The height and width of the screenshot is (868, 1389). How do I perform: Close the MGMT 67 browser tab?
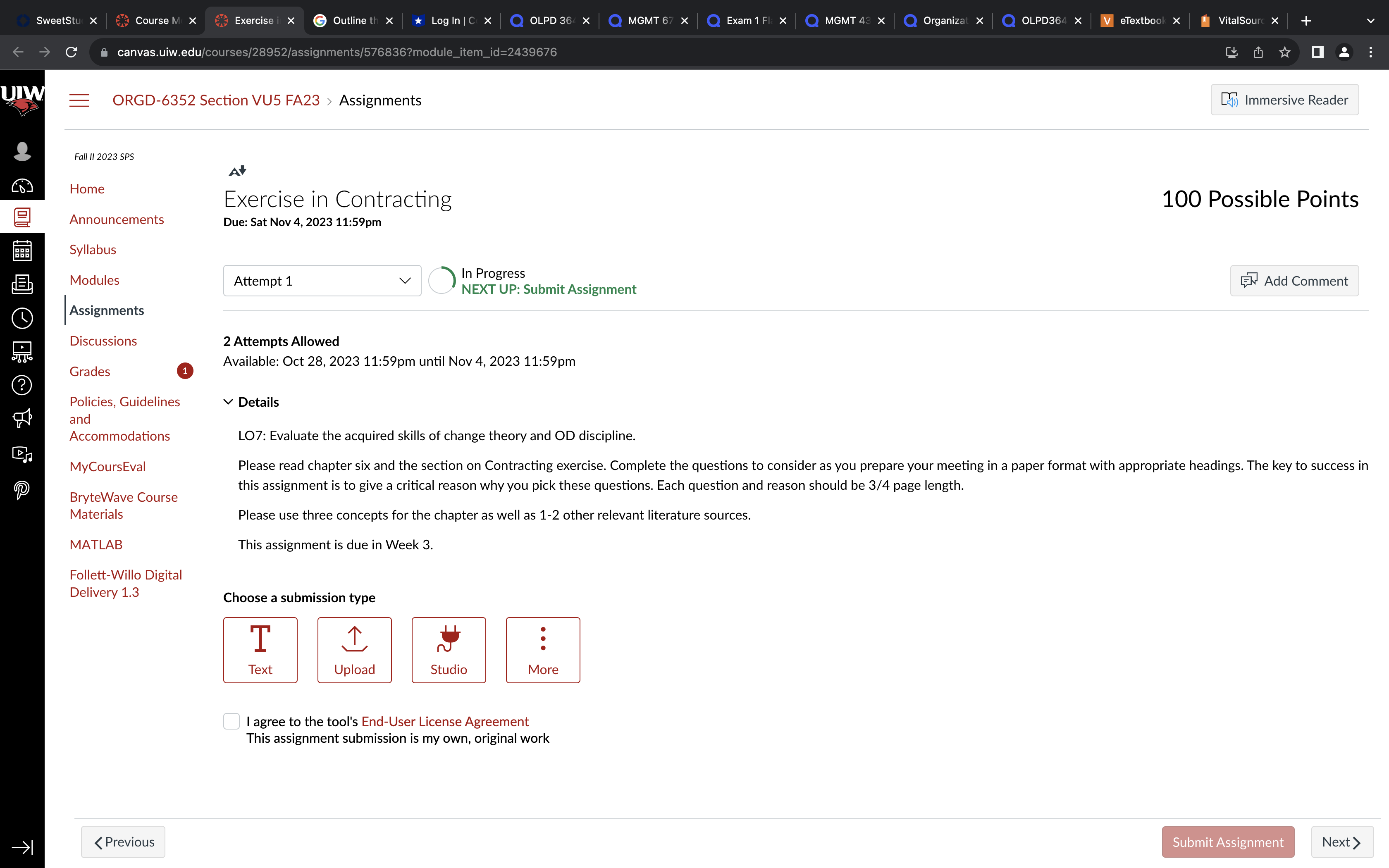coord(684,21)
